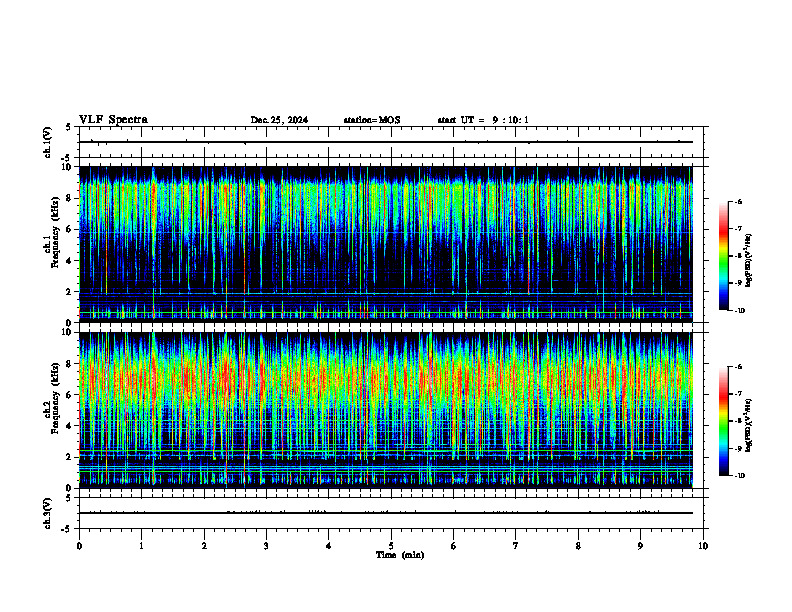Click the "-10" tick on lower colorbar
This screenshot has height=612, width=792.
pyautogui.click(x=739, y=476)
